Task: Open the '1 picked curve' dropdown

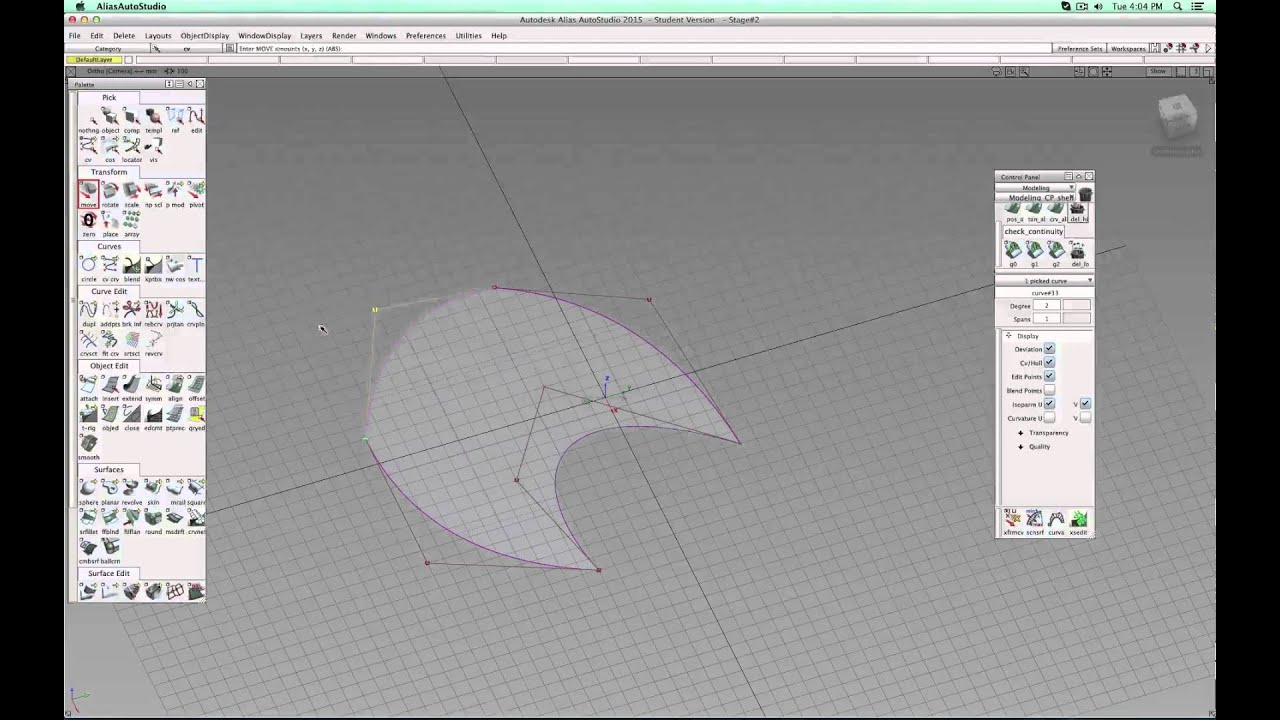Action: pos(1044,281)
